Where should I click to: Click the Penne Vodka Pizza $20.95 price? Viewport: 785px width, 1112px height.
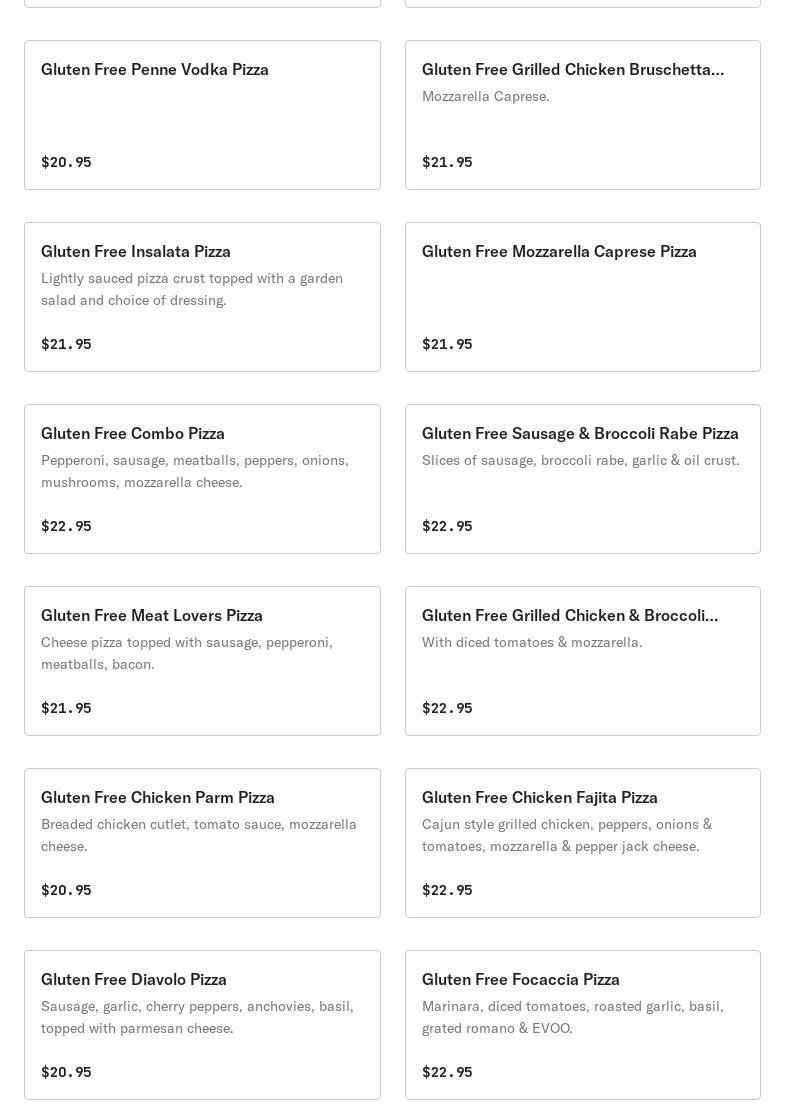point(66,162)
